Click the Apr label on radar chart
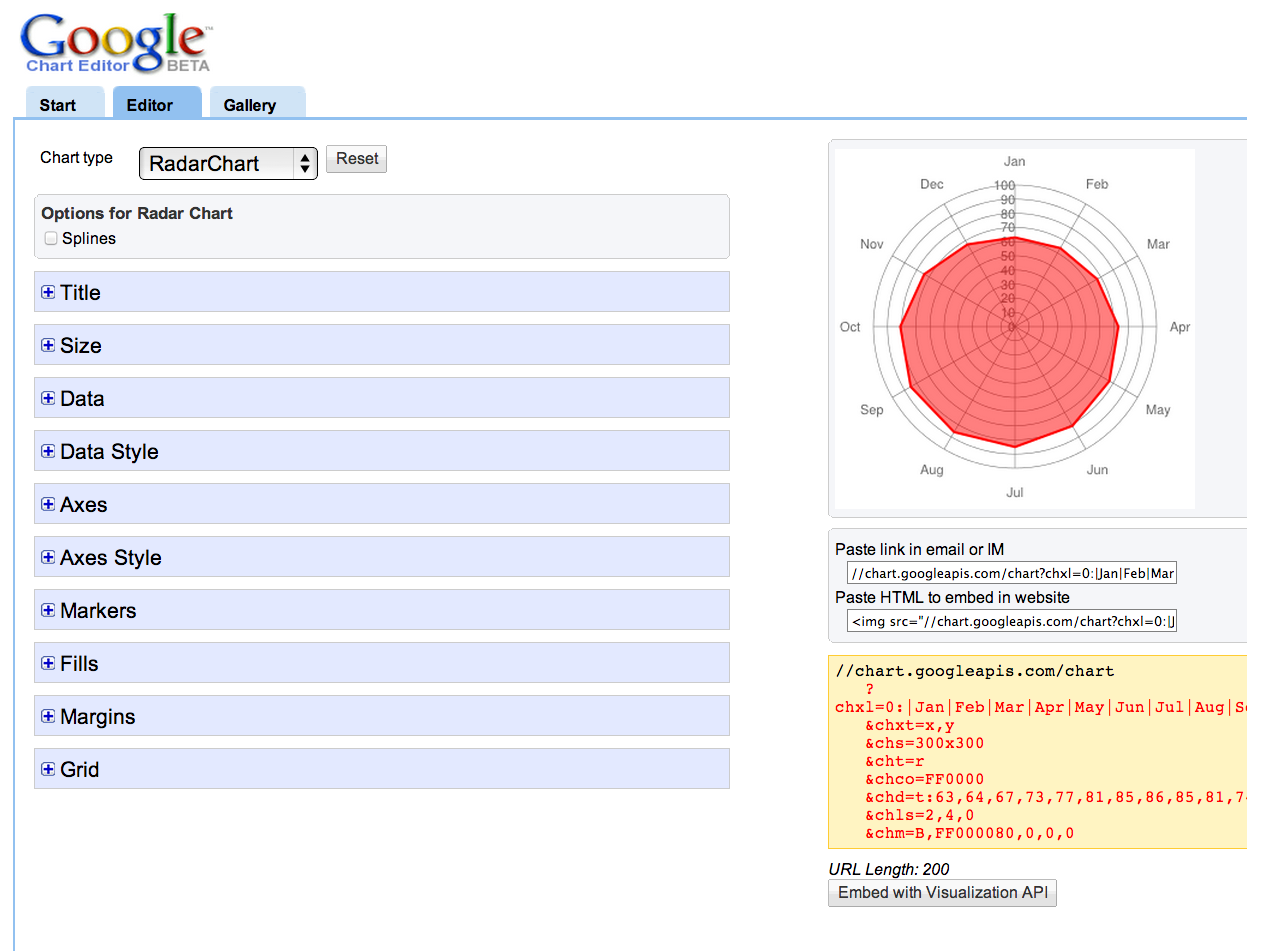 (x=1180, y=327)
